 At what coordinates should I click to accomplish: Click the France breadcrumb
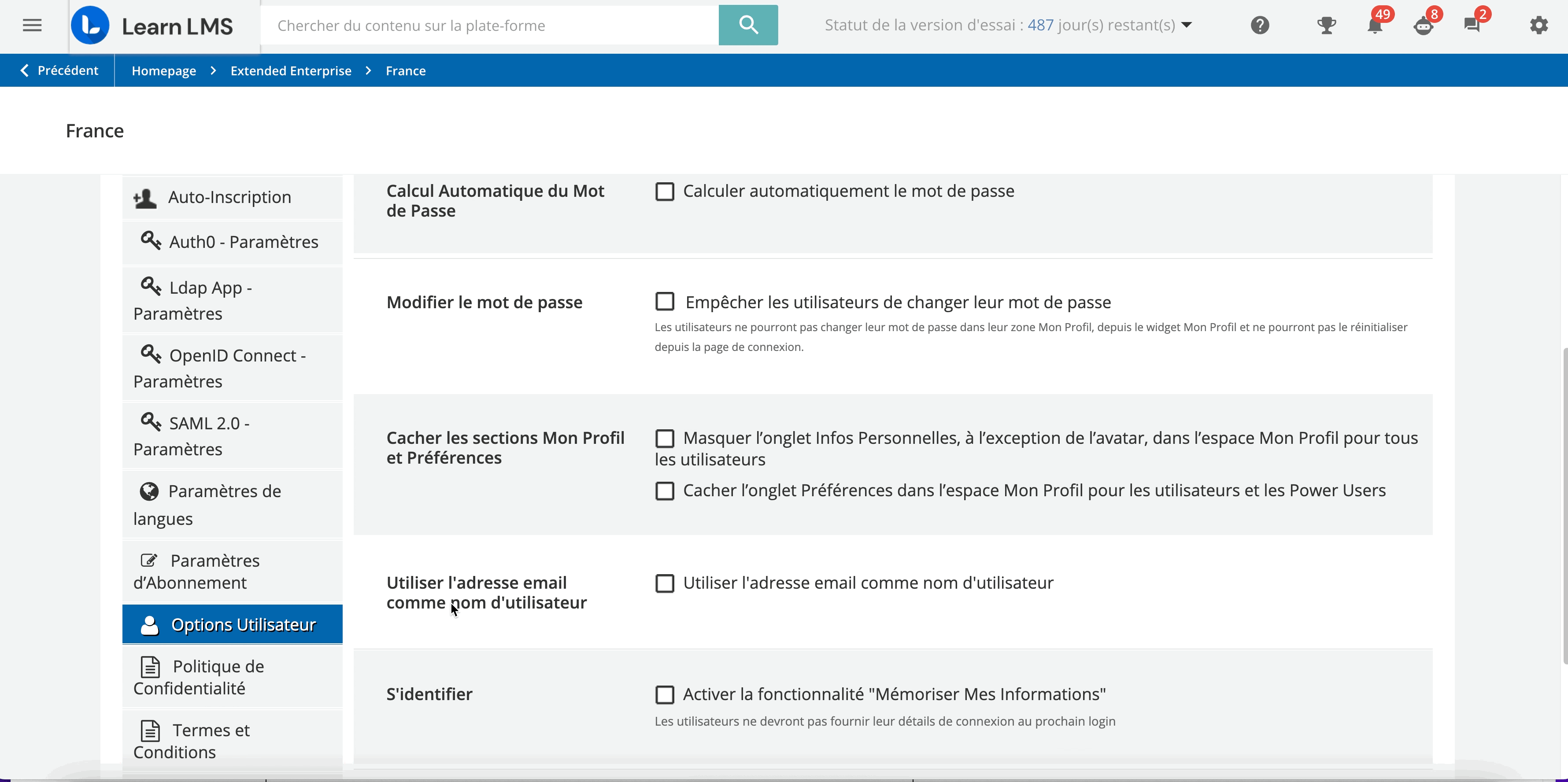coord(405,70)
